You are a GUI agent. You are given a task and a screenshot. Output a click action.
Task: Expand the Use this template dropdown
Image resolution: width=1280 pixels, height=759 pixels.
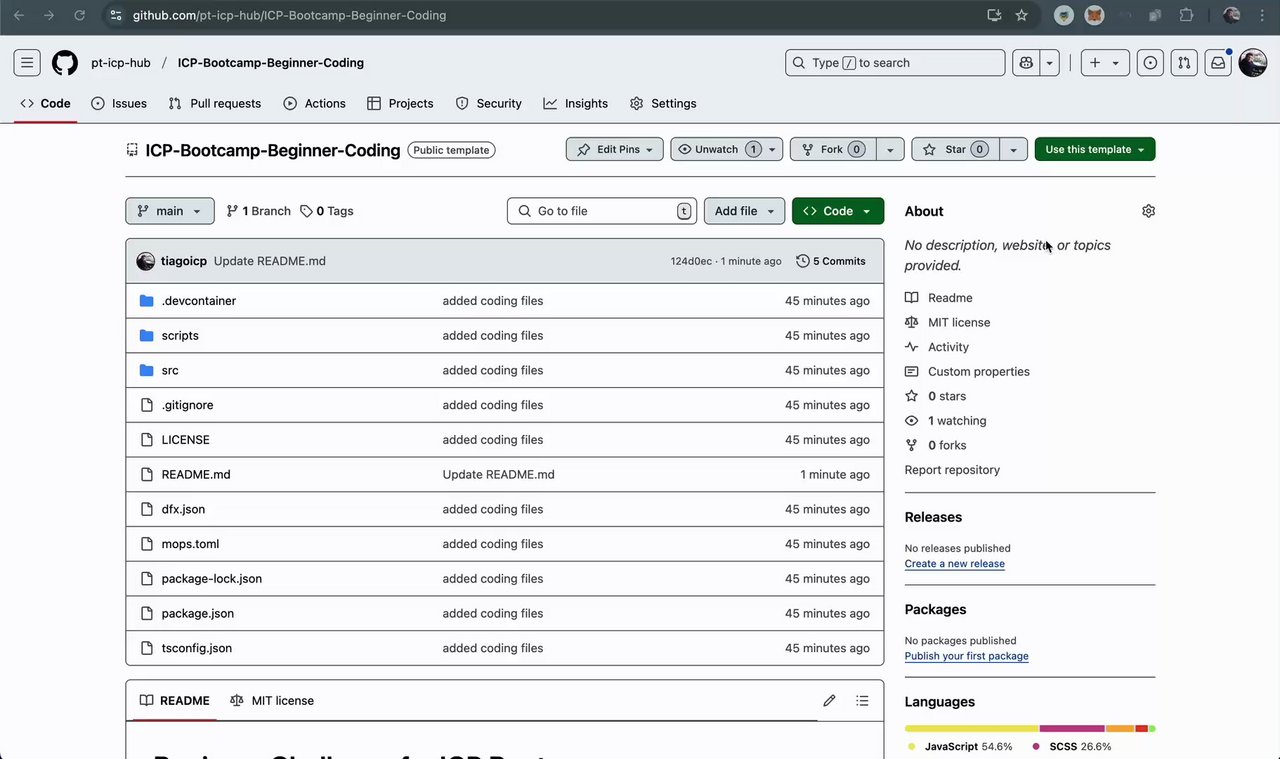point(1095,150)
